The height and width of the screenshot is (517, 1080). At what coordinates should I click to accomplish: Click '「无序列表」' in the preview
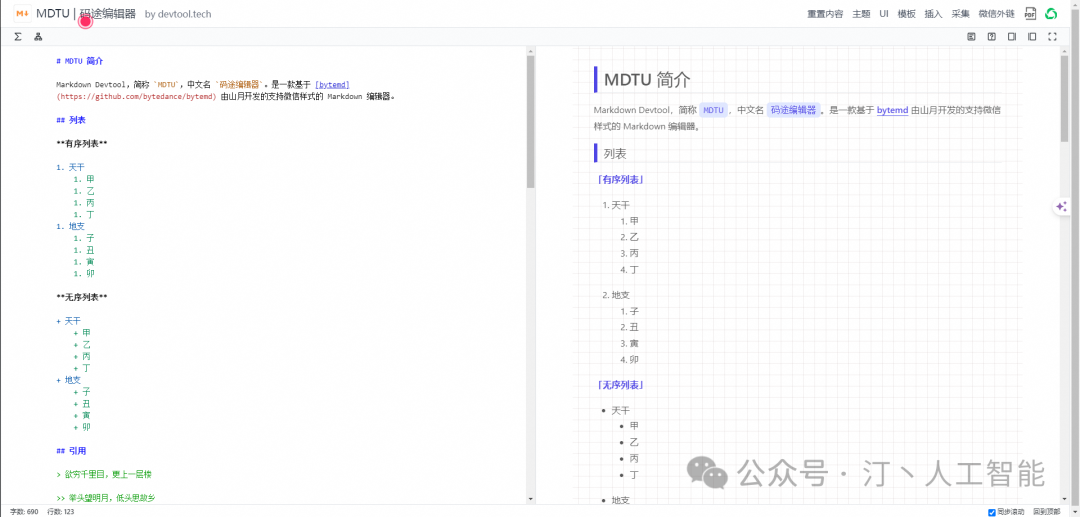[621, 385]
